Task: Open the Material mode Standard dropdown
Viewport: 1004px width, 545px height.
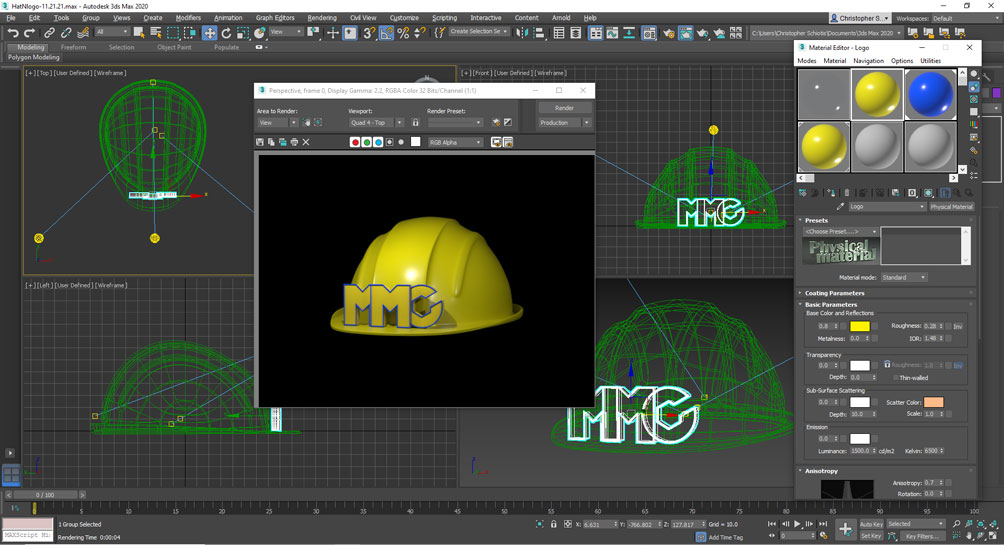Action: pos(903,277)
